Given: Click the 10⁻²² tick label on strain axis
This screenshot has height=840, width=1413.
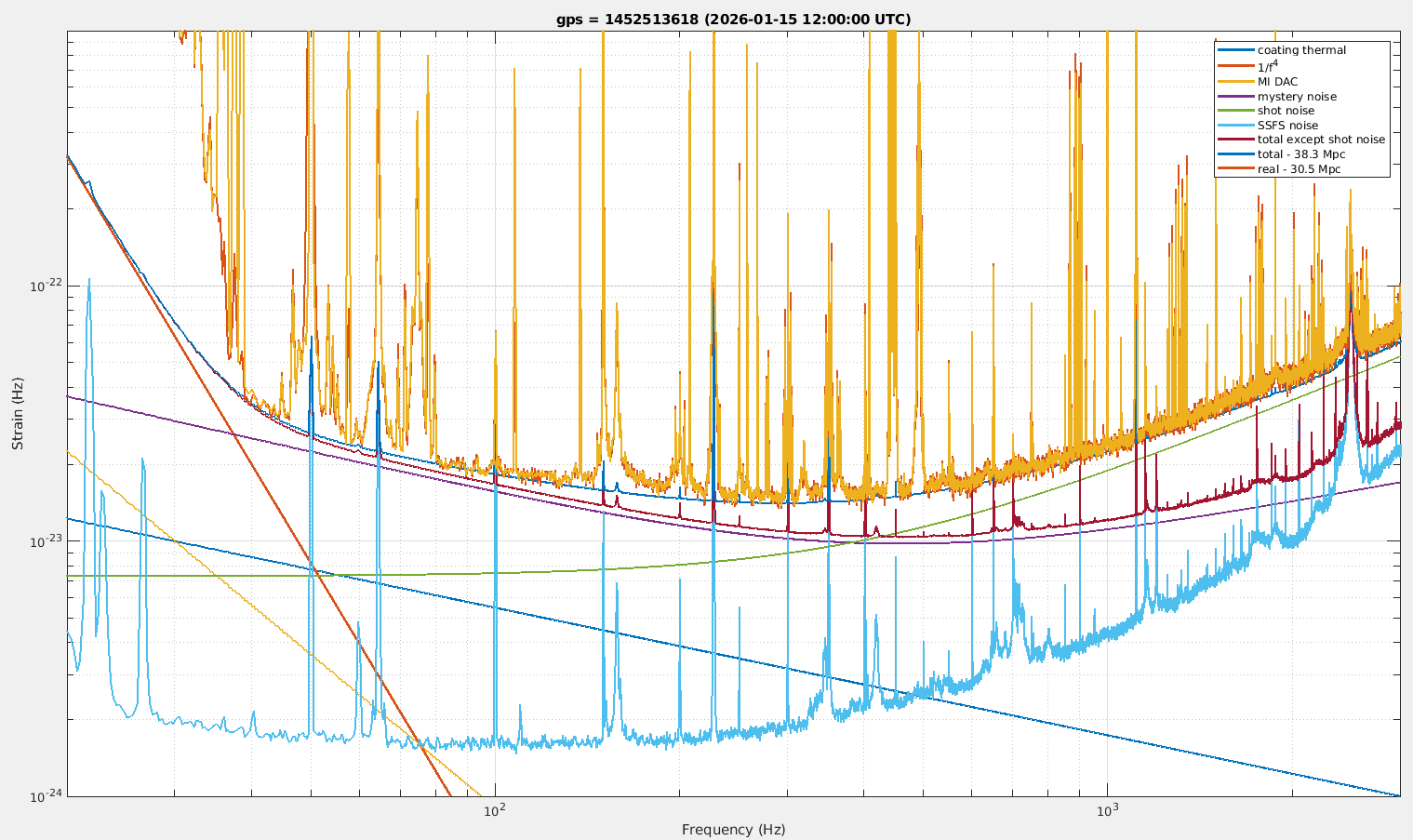Looking at the screenshot, I should click(47, 286).
